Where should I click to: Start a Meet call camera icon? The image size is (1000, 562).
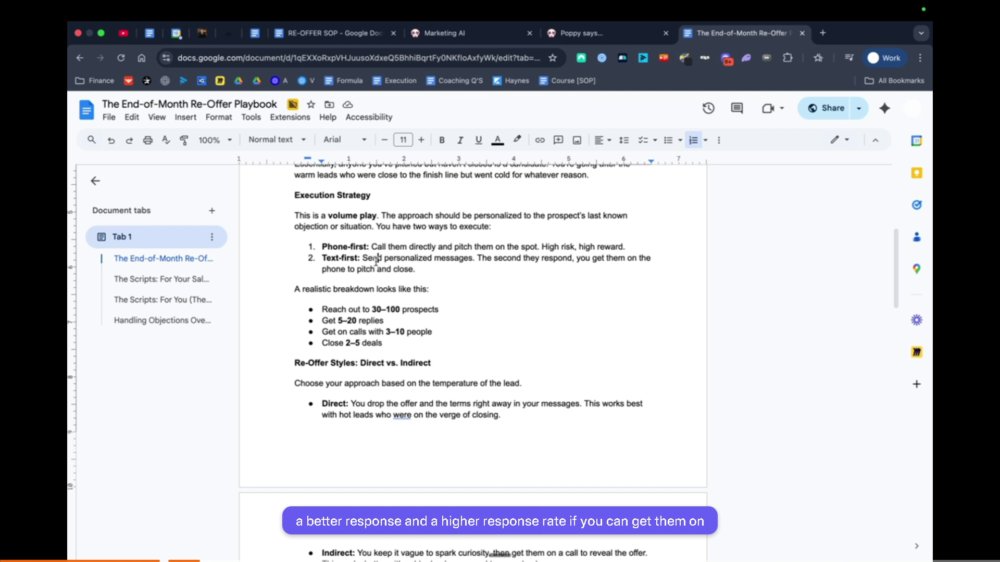(768, 108)
